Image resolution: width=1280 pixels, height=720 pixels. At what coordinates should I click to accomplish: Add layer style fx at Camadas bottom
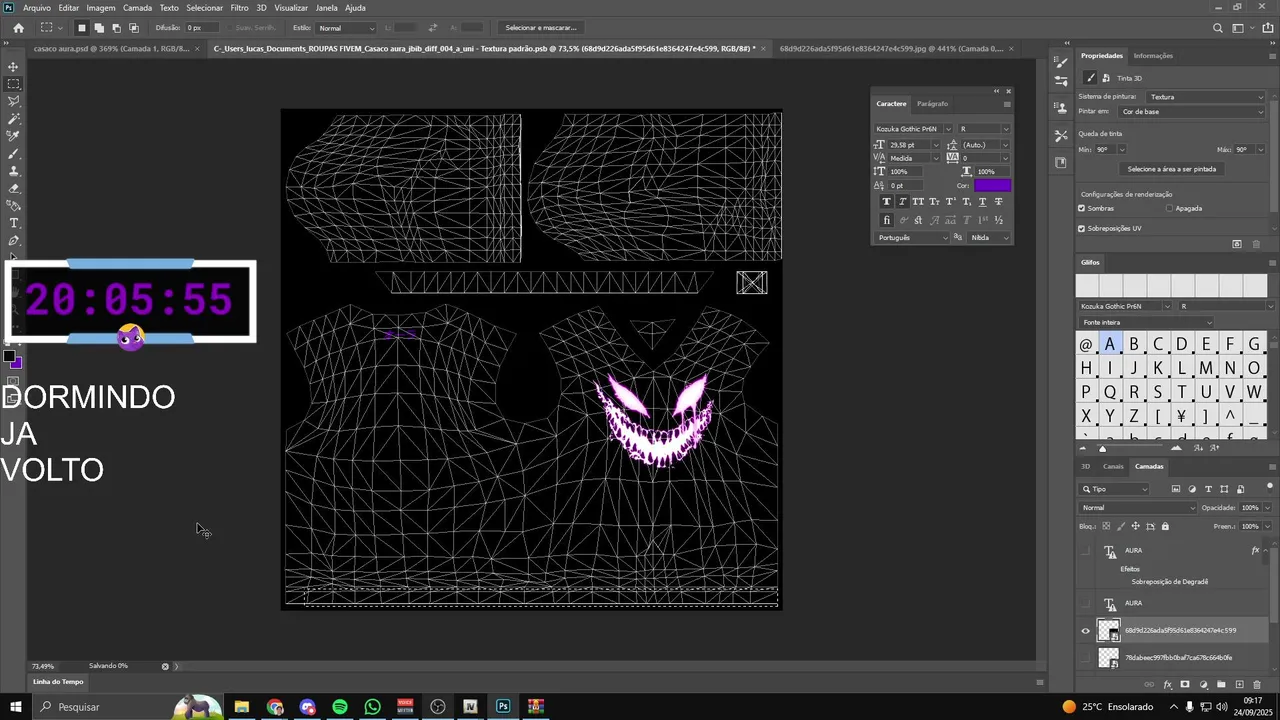coord(1167,685)
